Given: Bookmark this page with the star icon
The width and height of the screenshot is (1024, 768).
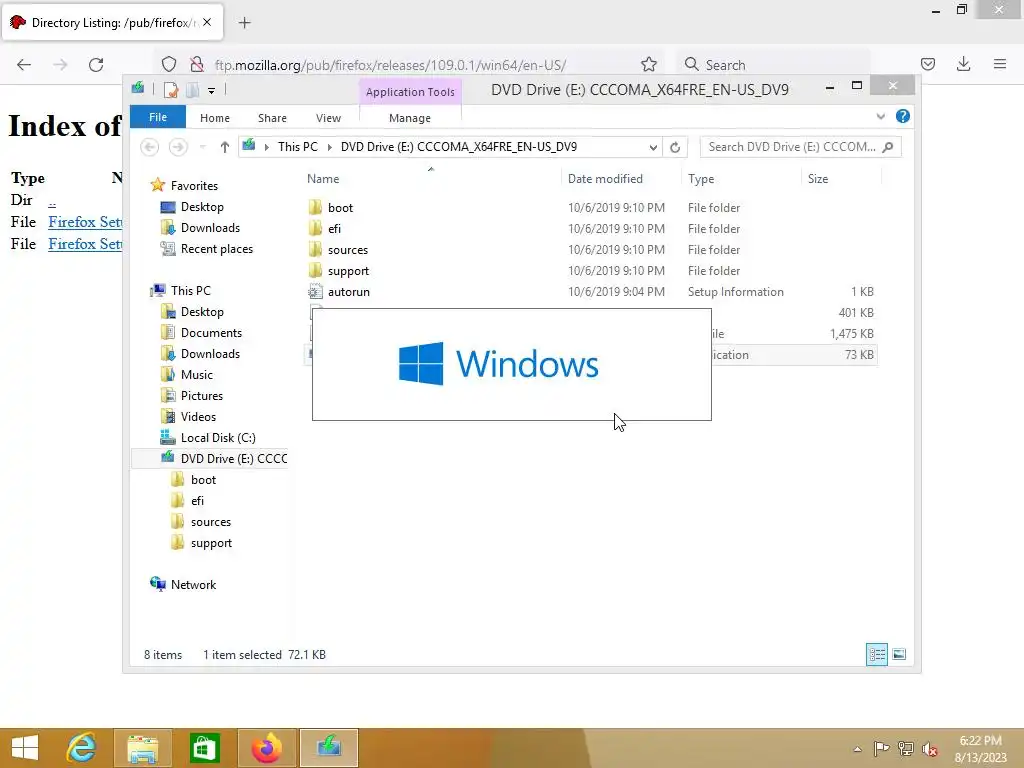Looking at the screenshot, I should click(648, 64).
